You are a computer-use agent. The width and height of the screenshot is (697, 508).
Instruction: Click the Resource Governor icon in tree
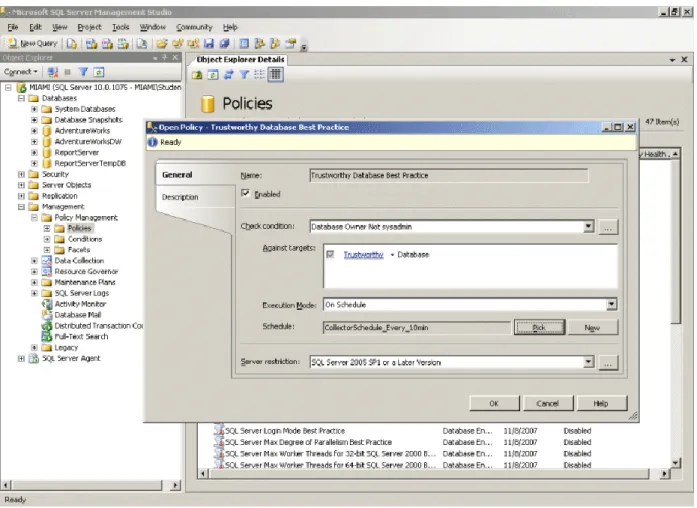click(x=47, y=272)
